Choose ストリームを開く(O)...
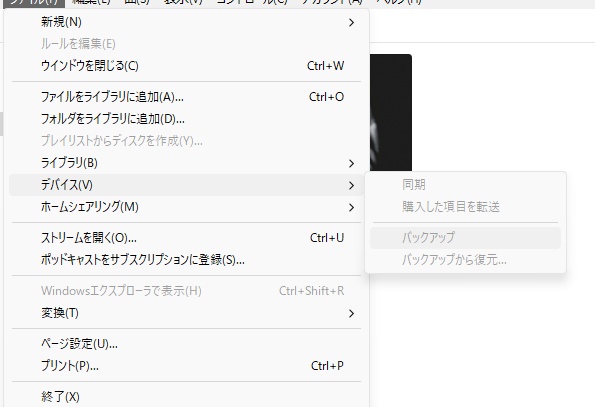Screen dimensions: 595x407 tap(186, 238)
